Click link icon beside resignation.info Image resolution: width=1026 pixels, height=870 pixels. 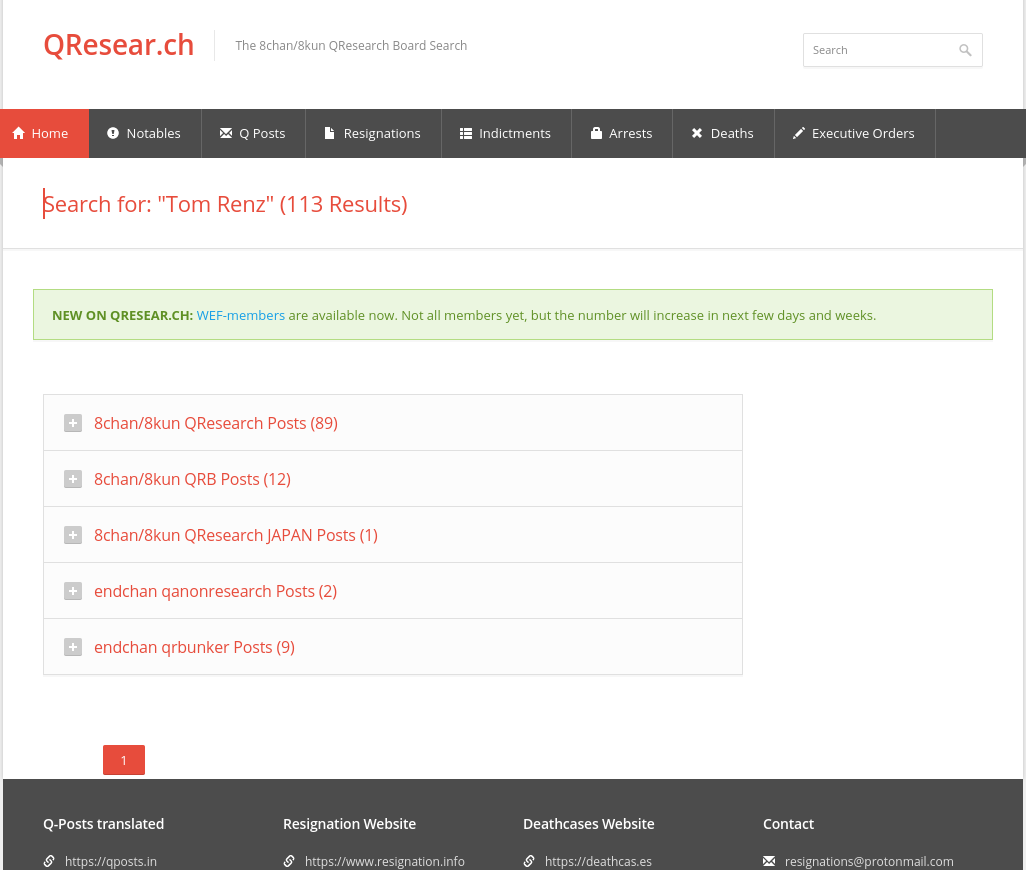coord(289,861)
